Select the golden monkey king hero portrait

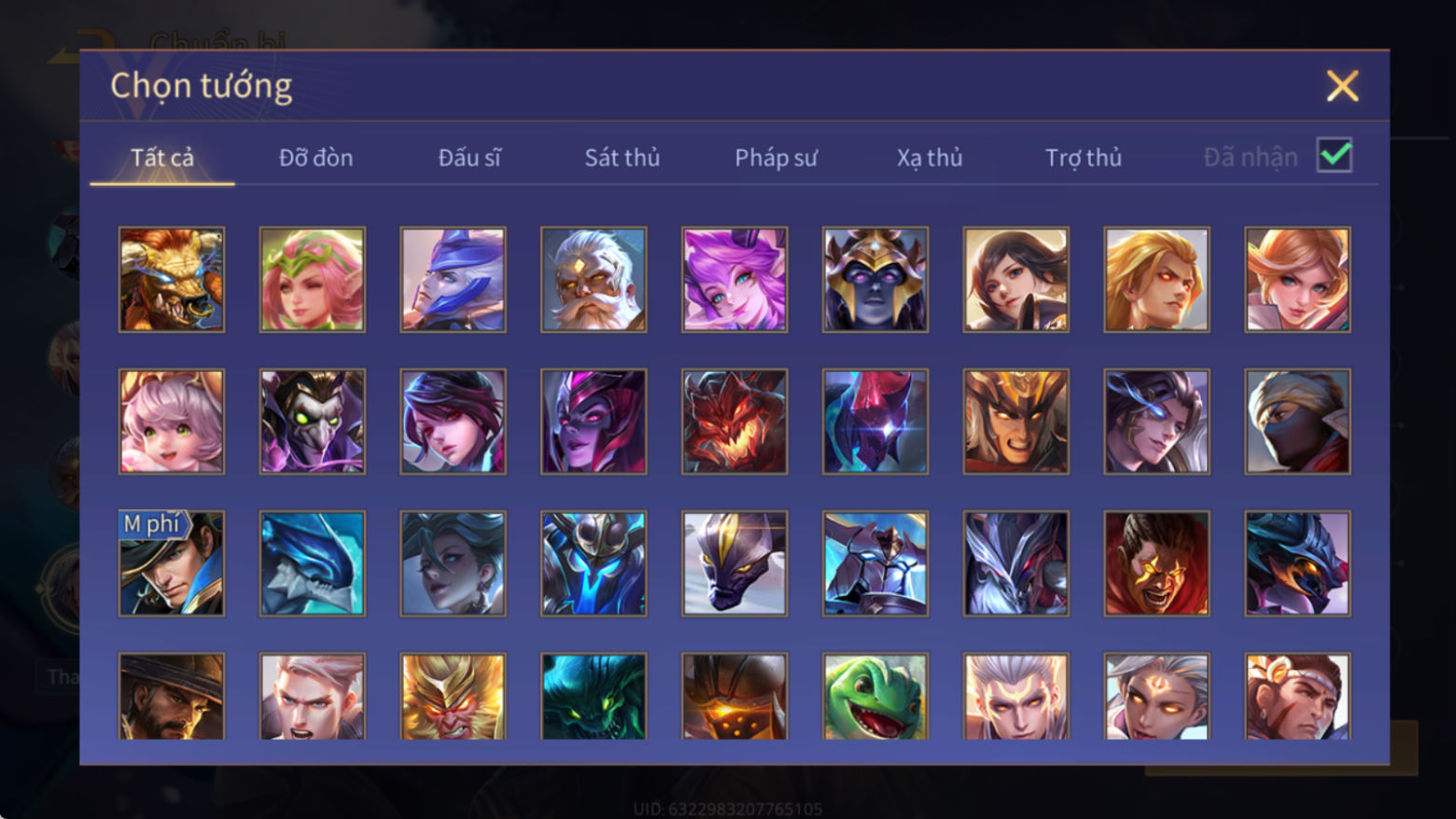453,696
